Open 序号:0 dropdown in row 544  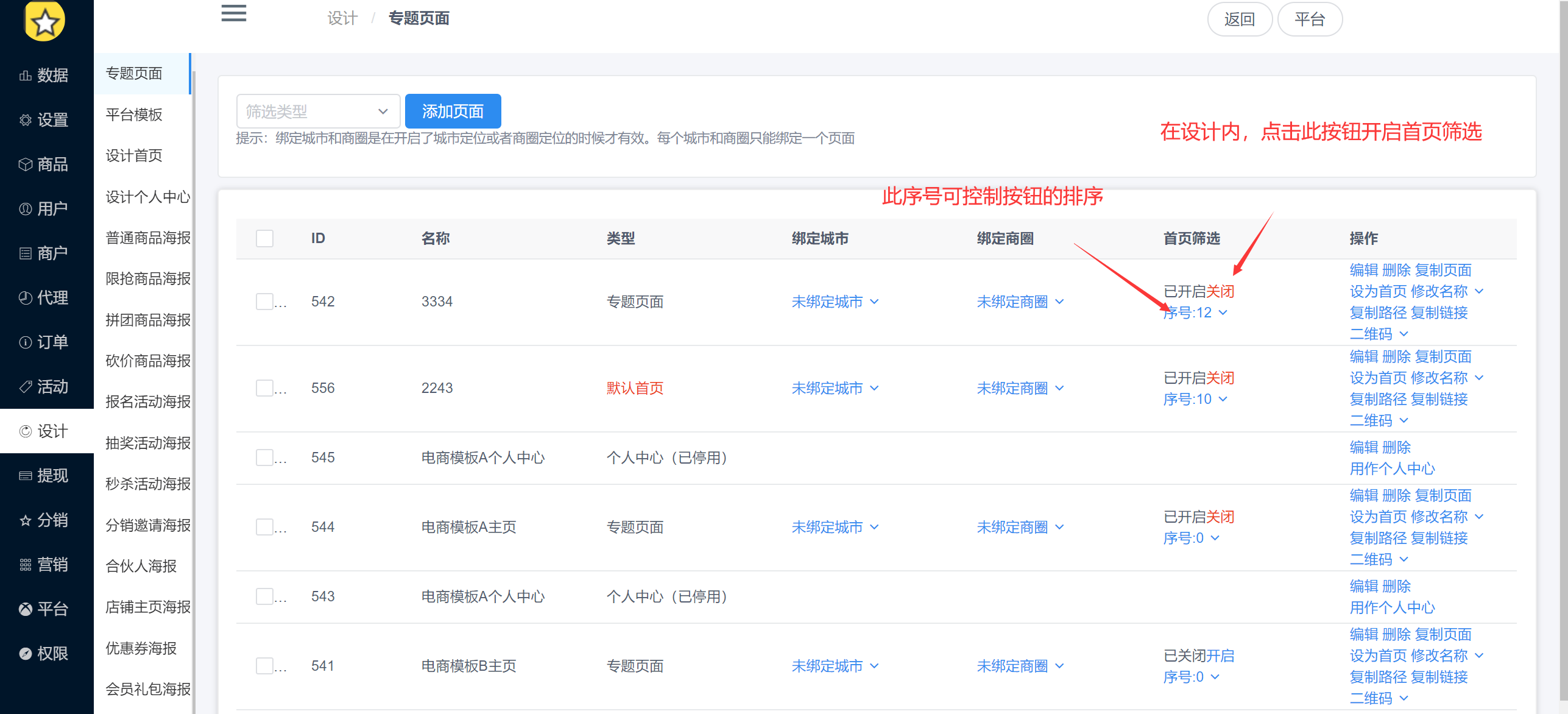click(x=1192, y=538)
